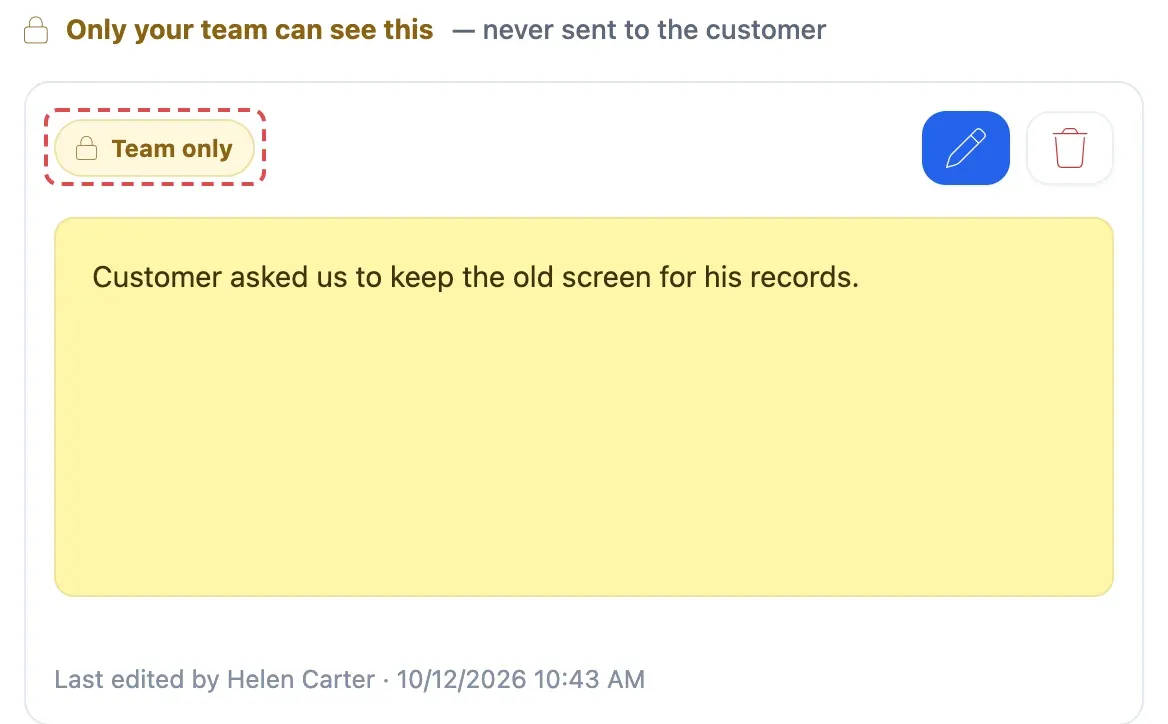Click inside the yellow note body
1168x724 pixels.
[584, 407]
